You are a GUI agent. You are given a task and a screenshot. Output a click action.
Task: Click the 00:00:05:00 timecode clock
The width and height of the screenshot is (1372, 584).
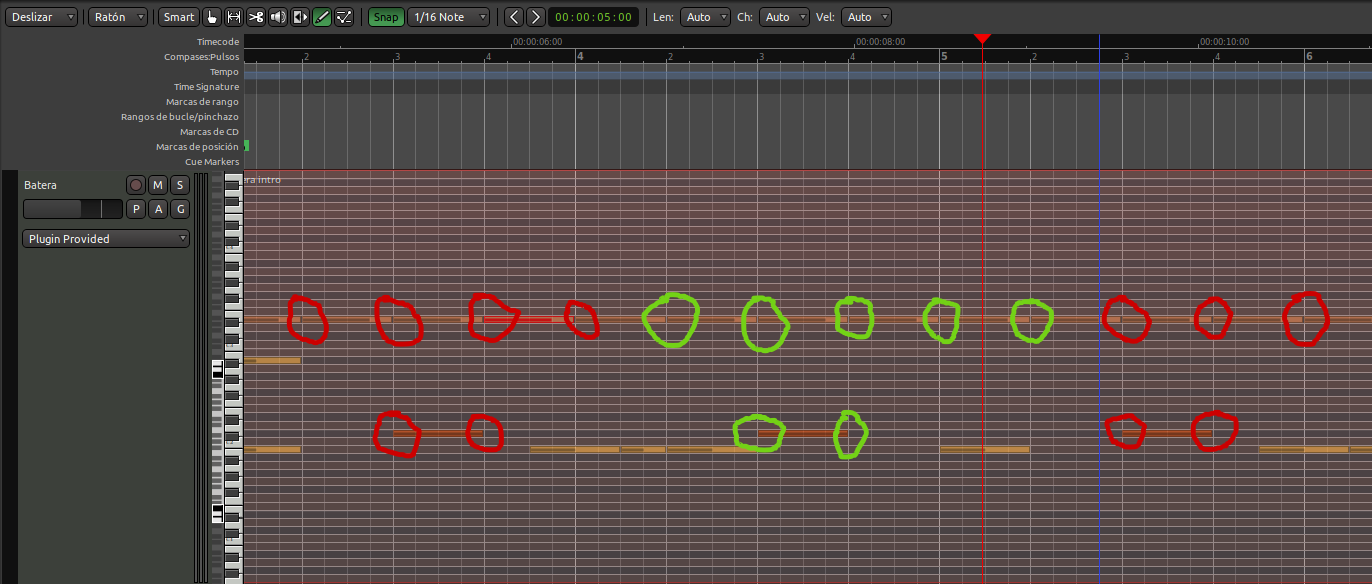click(x=593, y=17)
